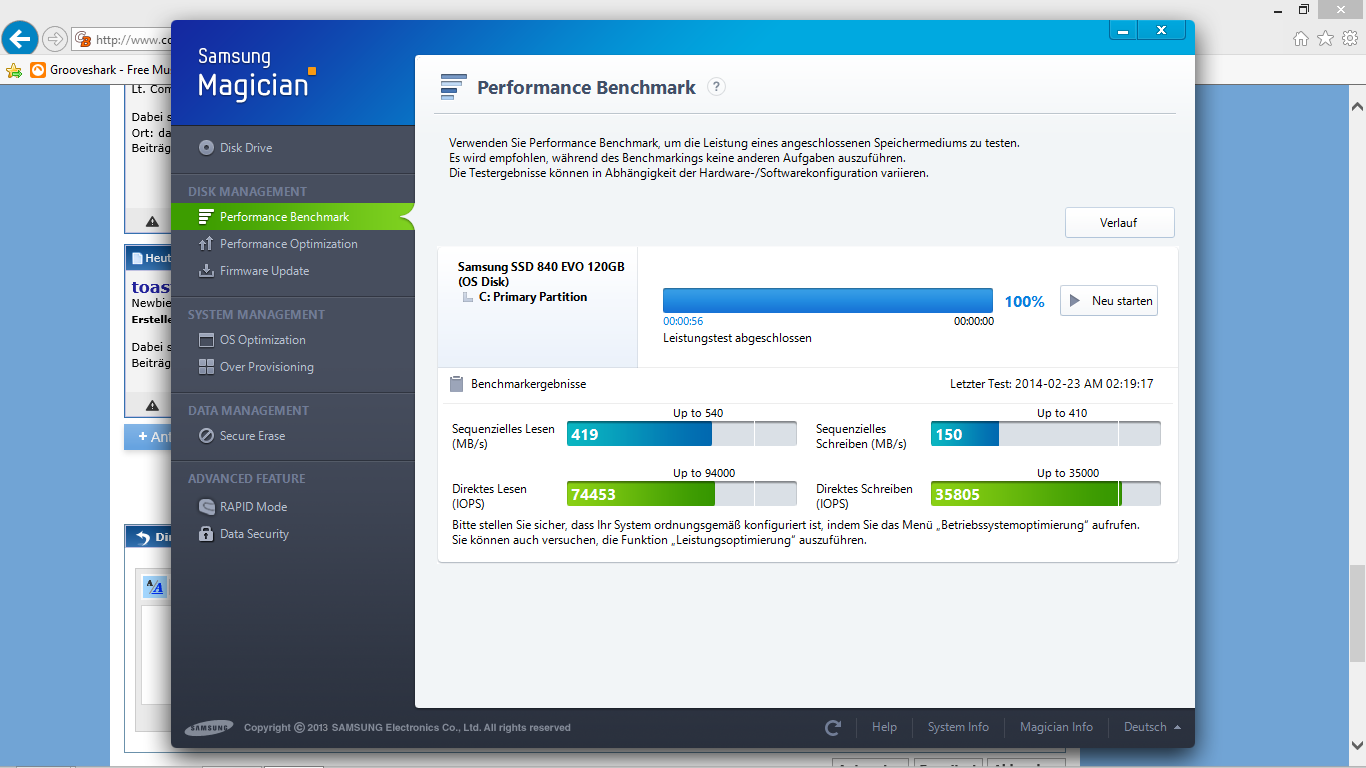Screen dimensions: 1366x768
Task: Open Verlauf benchmark history
Action: point(1119,223)
